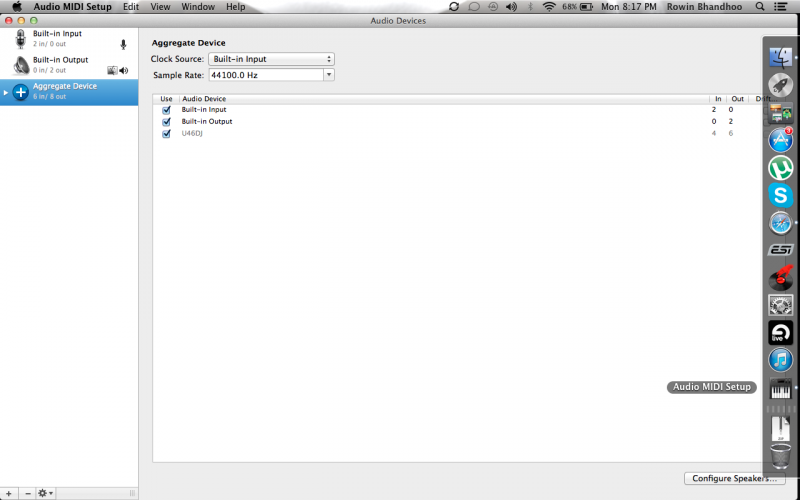Image resolution: width=800 pixels, height=500 pixels.
Task: Open uTorrent from the dock
Action: point(780,168)
